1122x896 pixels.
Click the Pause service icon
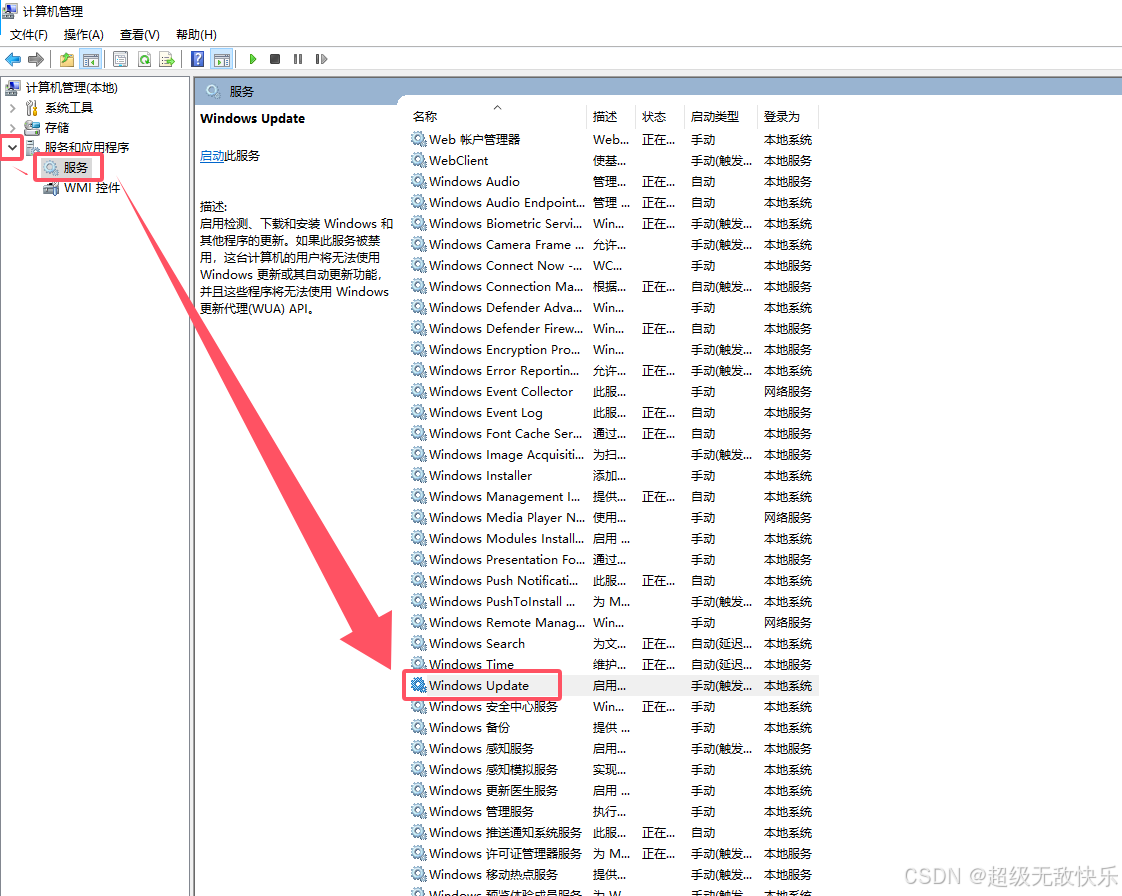coord(298,59)
